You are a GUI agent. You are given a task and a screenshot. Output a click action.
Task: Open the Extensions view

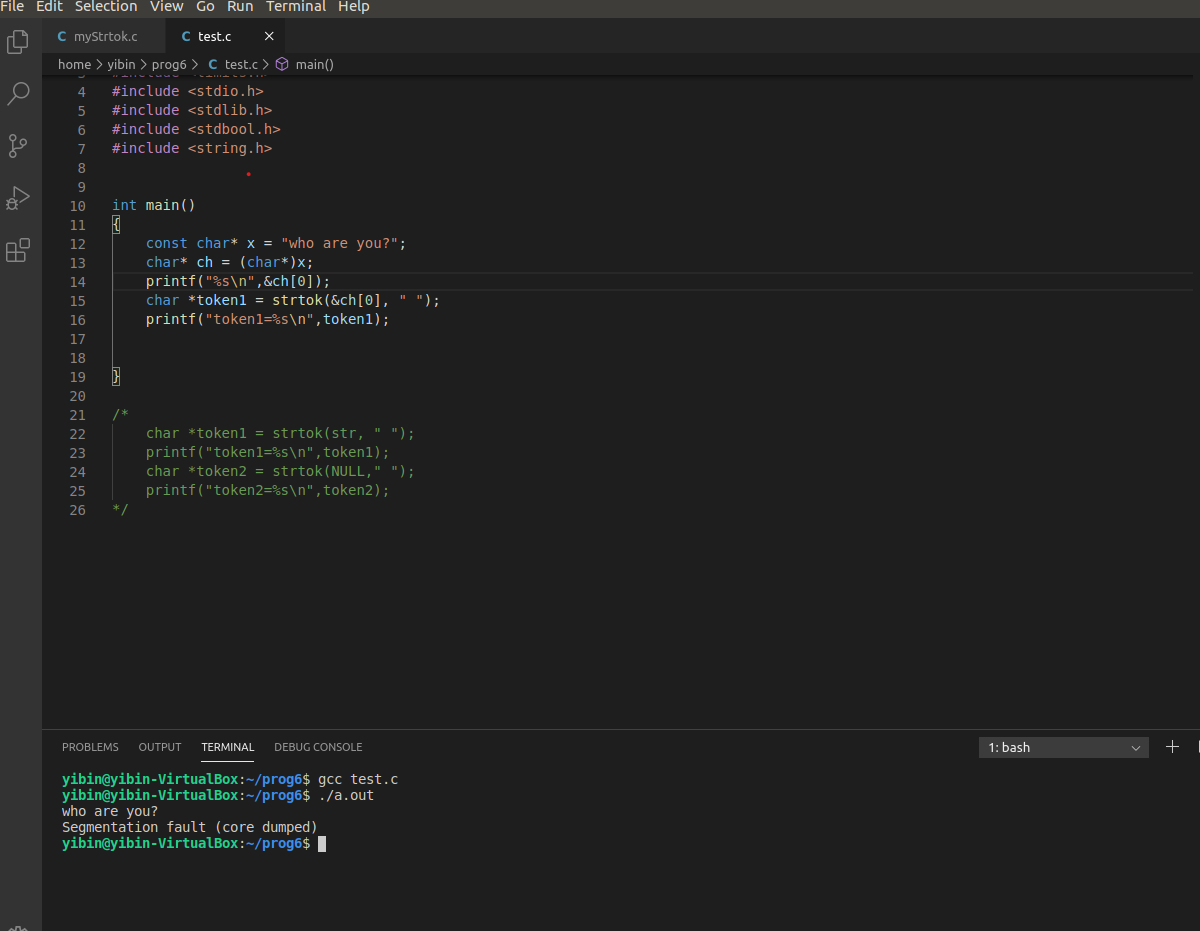tap(18, 250)
